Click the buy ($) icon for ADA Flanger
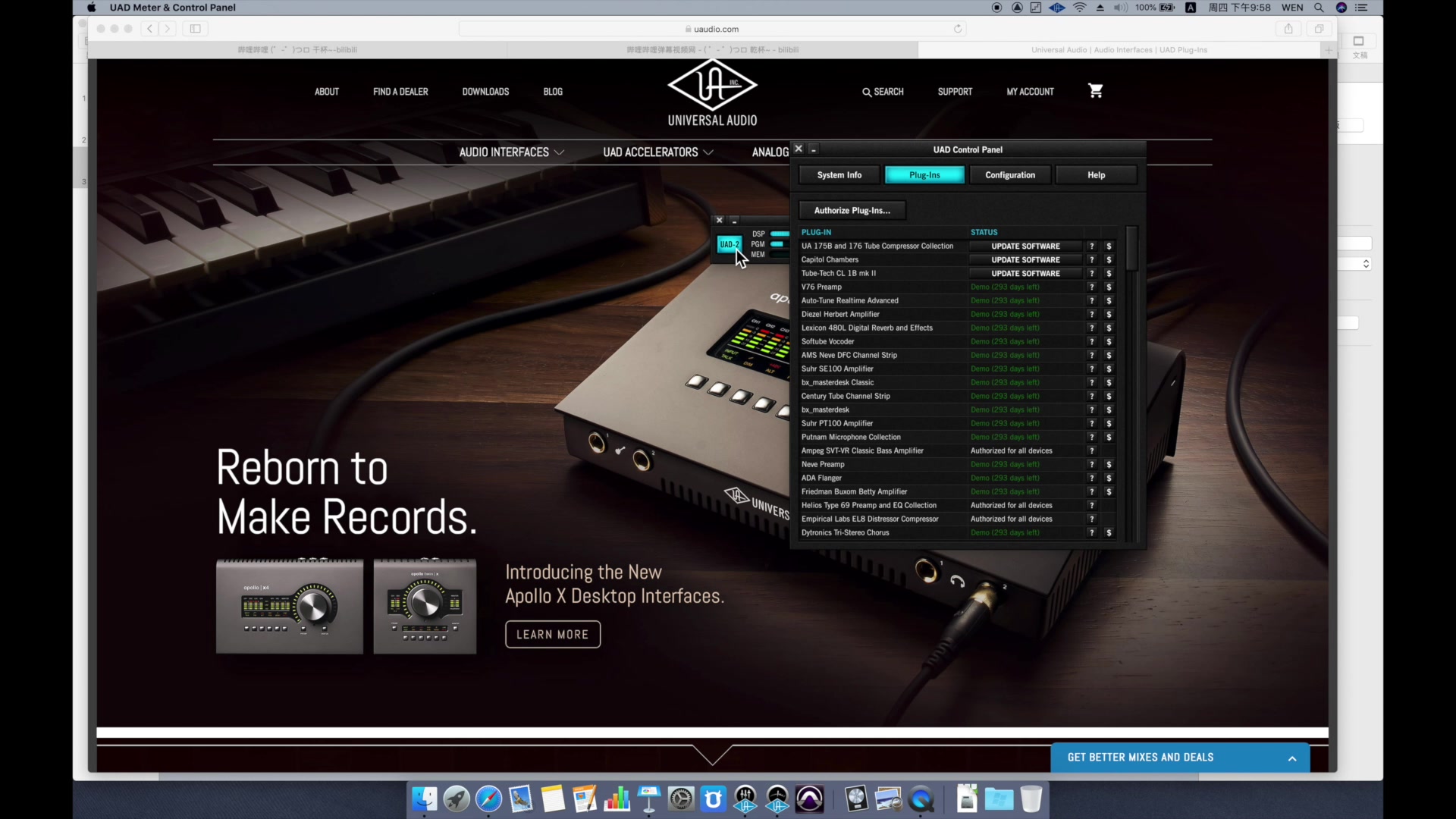The height and width of the screenshot is (819, 1456). pyautogui.click(x=1109, y=479)
